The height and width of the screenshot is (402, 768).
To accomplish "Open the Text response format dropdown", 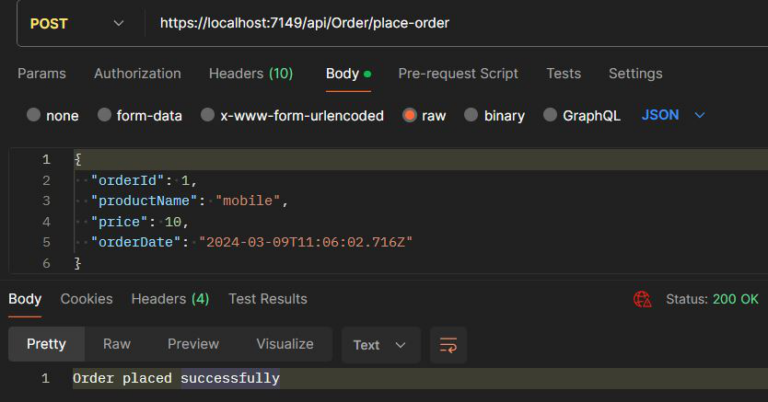I will point(380,345).
